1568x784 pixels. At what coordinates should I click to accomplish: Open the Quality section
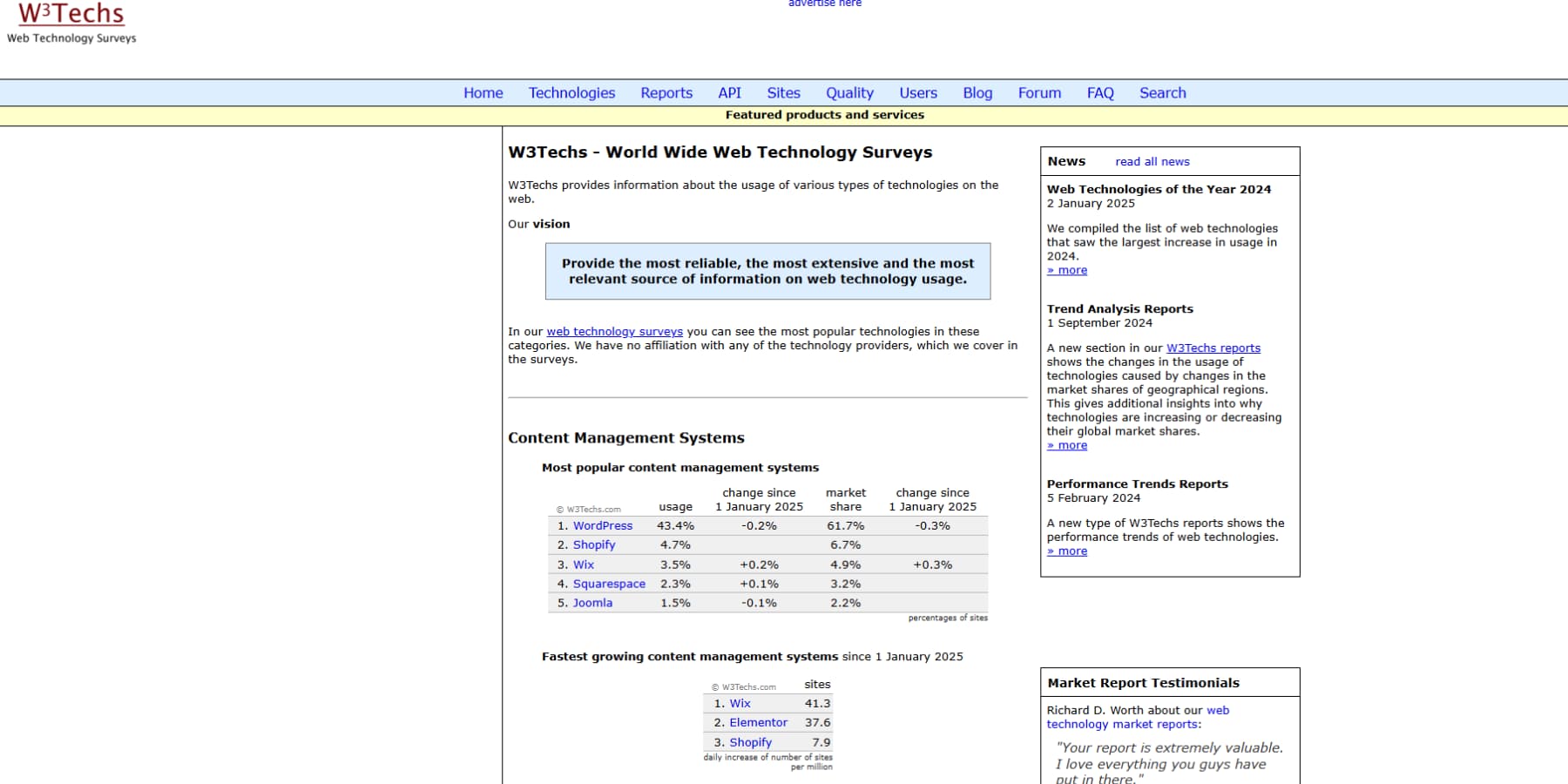click(848, 92)
